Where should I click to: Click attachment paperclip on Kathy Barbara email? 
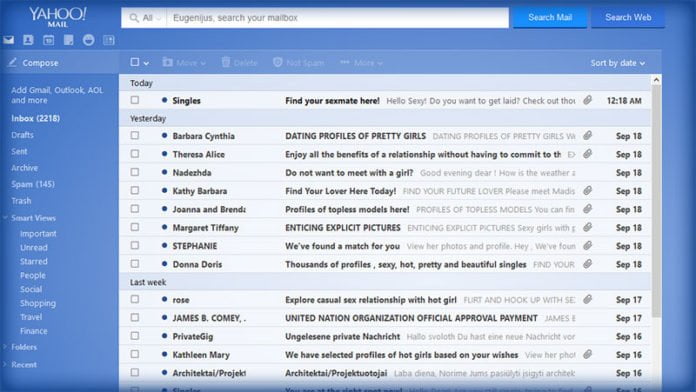click(587, 190)
